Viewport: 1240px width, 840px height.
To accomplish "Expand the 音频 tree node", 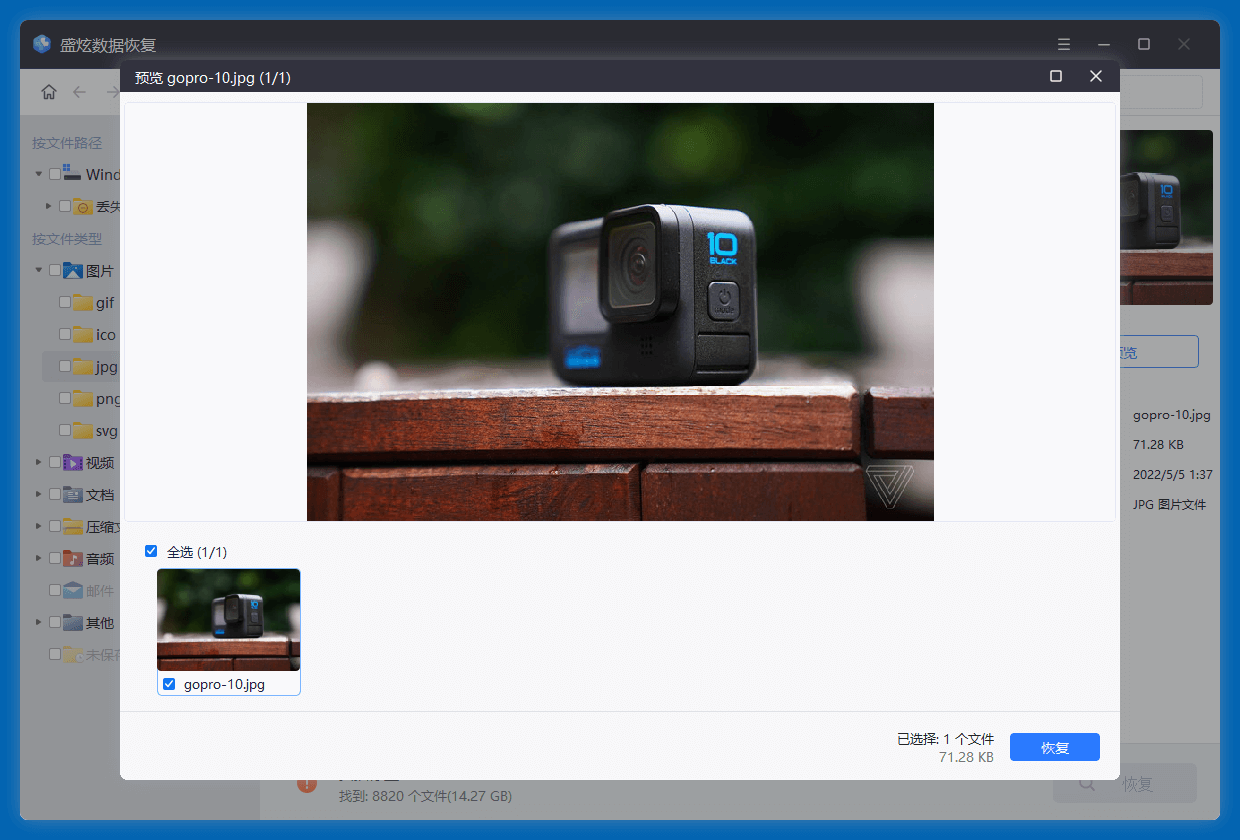I will point(39,559).
